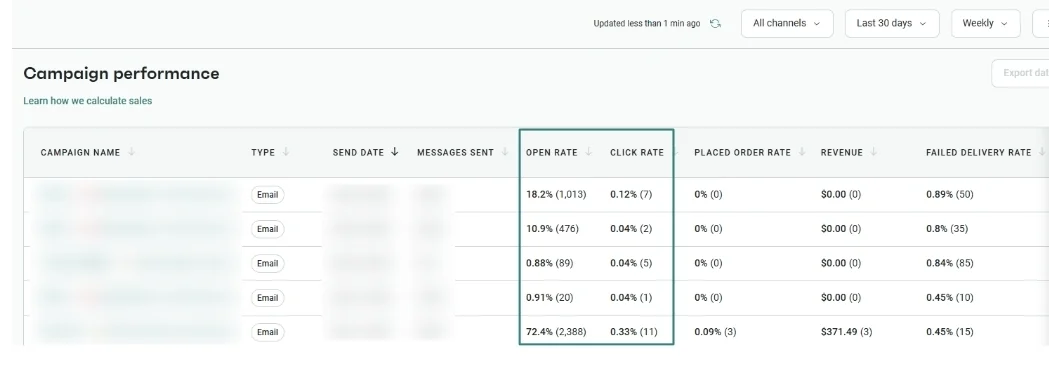Select the 0.8% (35) failed delivery cell
Screen dimensions: 1049x365
tap(947, 229)
